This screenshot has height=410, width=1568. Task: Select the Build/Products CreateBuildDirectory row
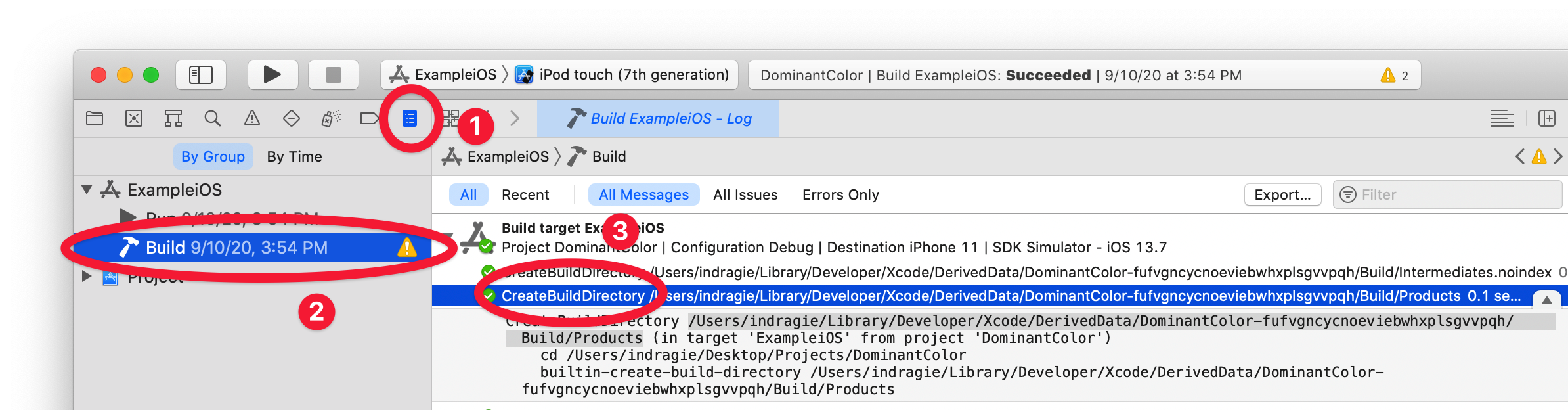click(999, 296)
